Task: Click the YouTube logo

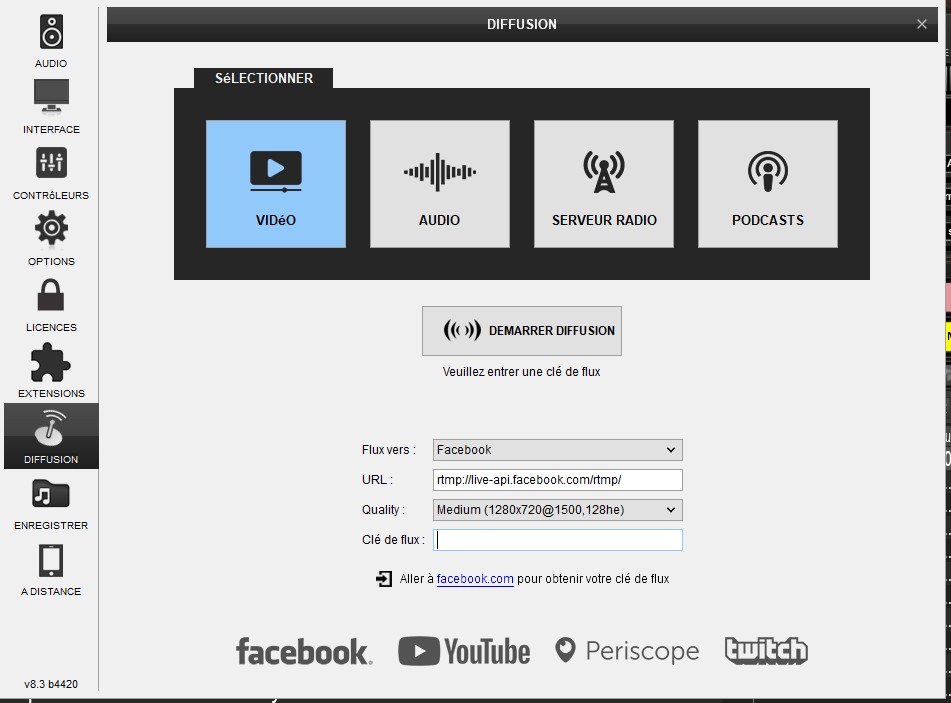Action: click(464, 651)
